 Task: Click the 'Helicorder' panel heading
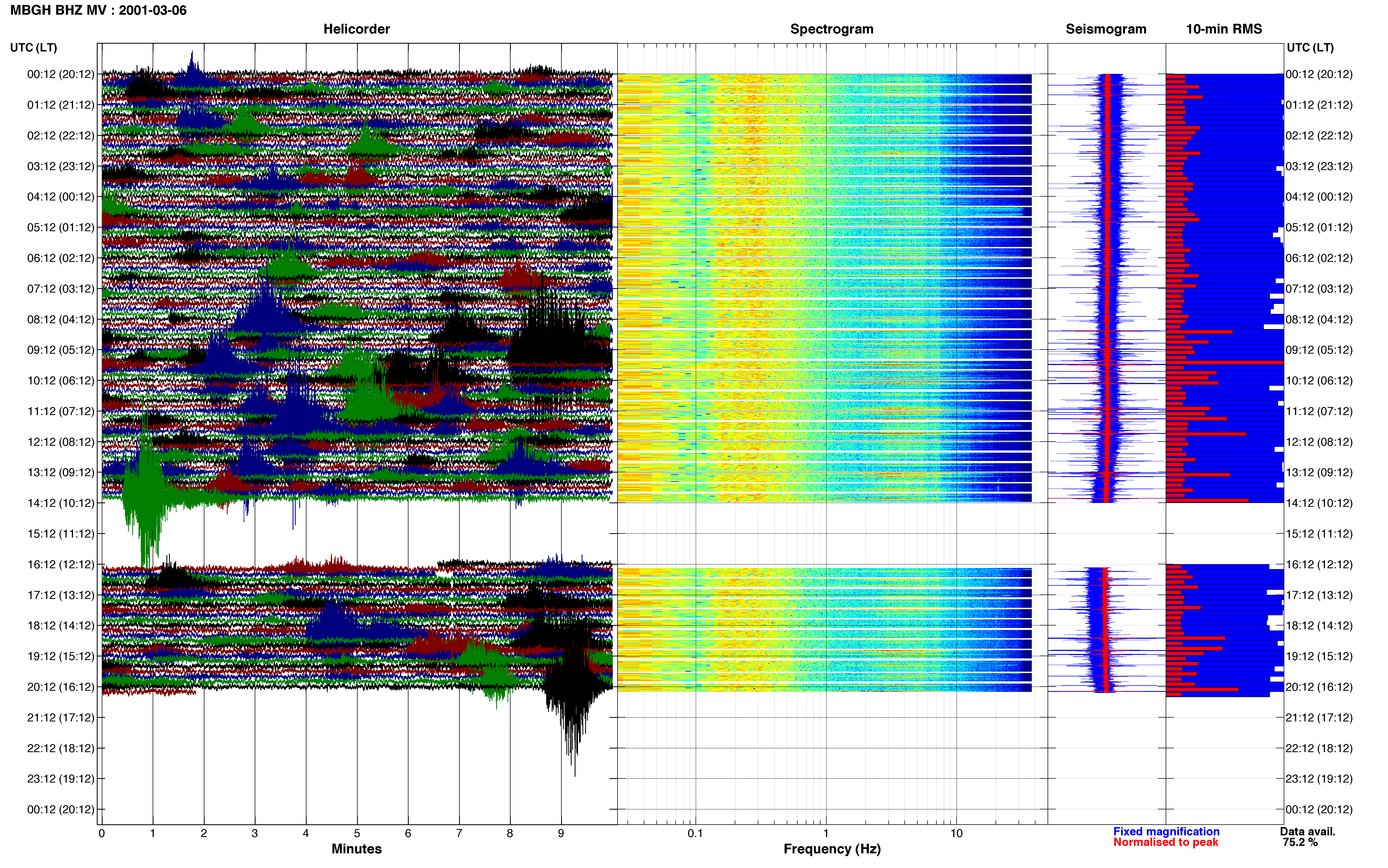356,29
